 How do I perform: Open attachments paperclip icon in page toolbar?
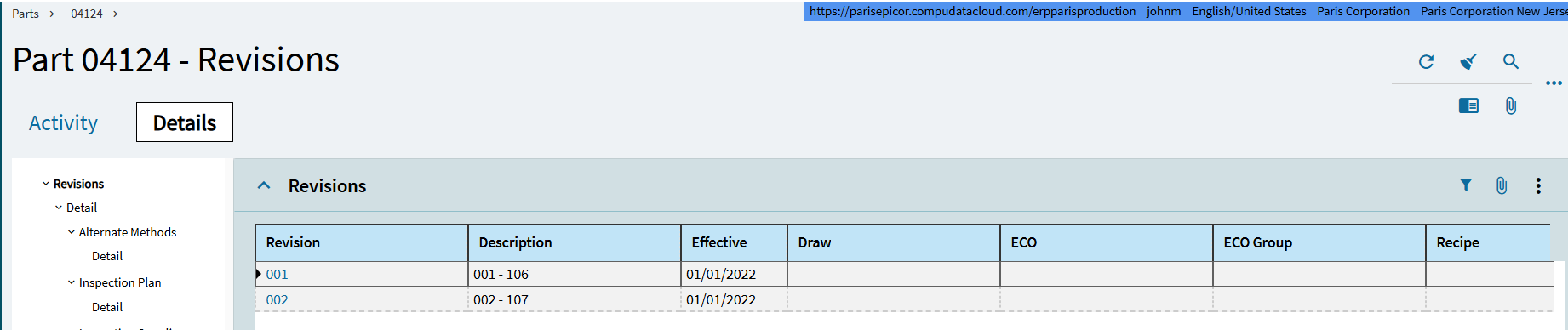(1511, 105)
